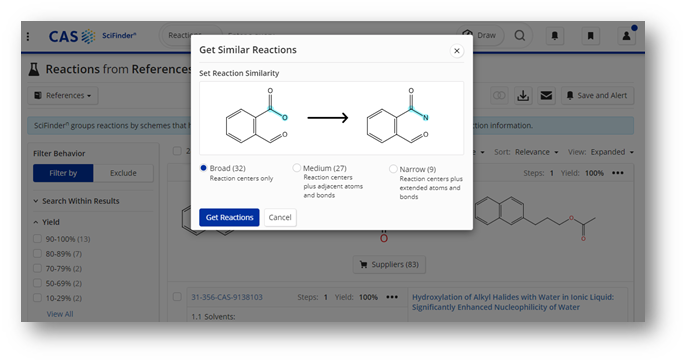Select Narrow (9) similarity option
This screenshot has height=364, width=687.
(x=393, y=169)
